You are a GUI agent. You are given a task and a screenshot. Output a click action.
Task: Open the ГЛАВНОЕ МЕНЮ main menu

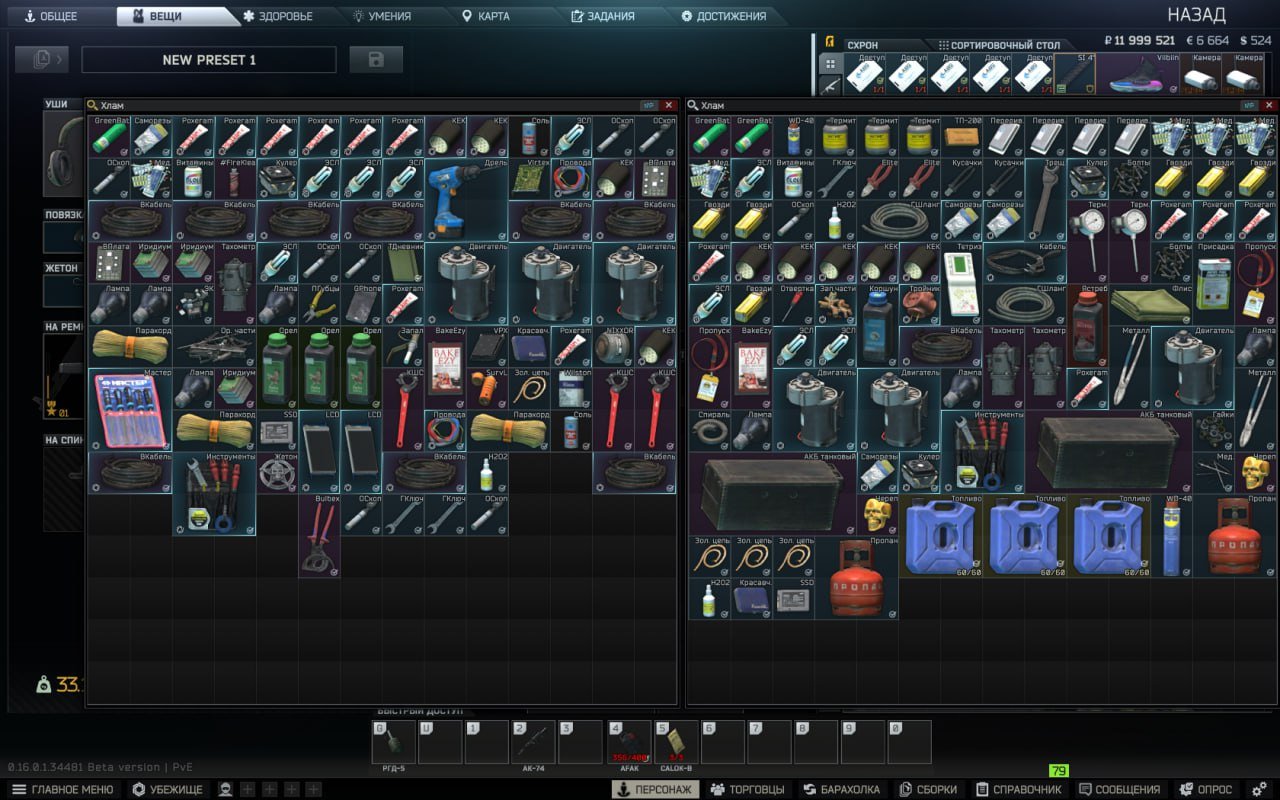(63, 789)
